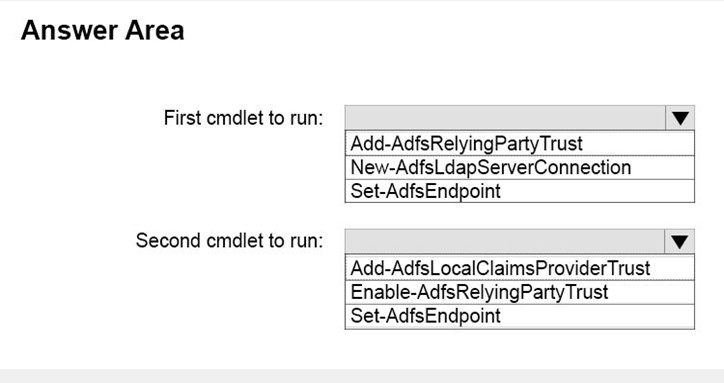Image resolution: width=724 pixels, height=383 pixels.
Task: Pick the LDAP server connection cmdlet entry
Action: point(519,167)
